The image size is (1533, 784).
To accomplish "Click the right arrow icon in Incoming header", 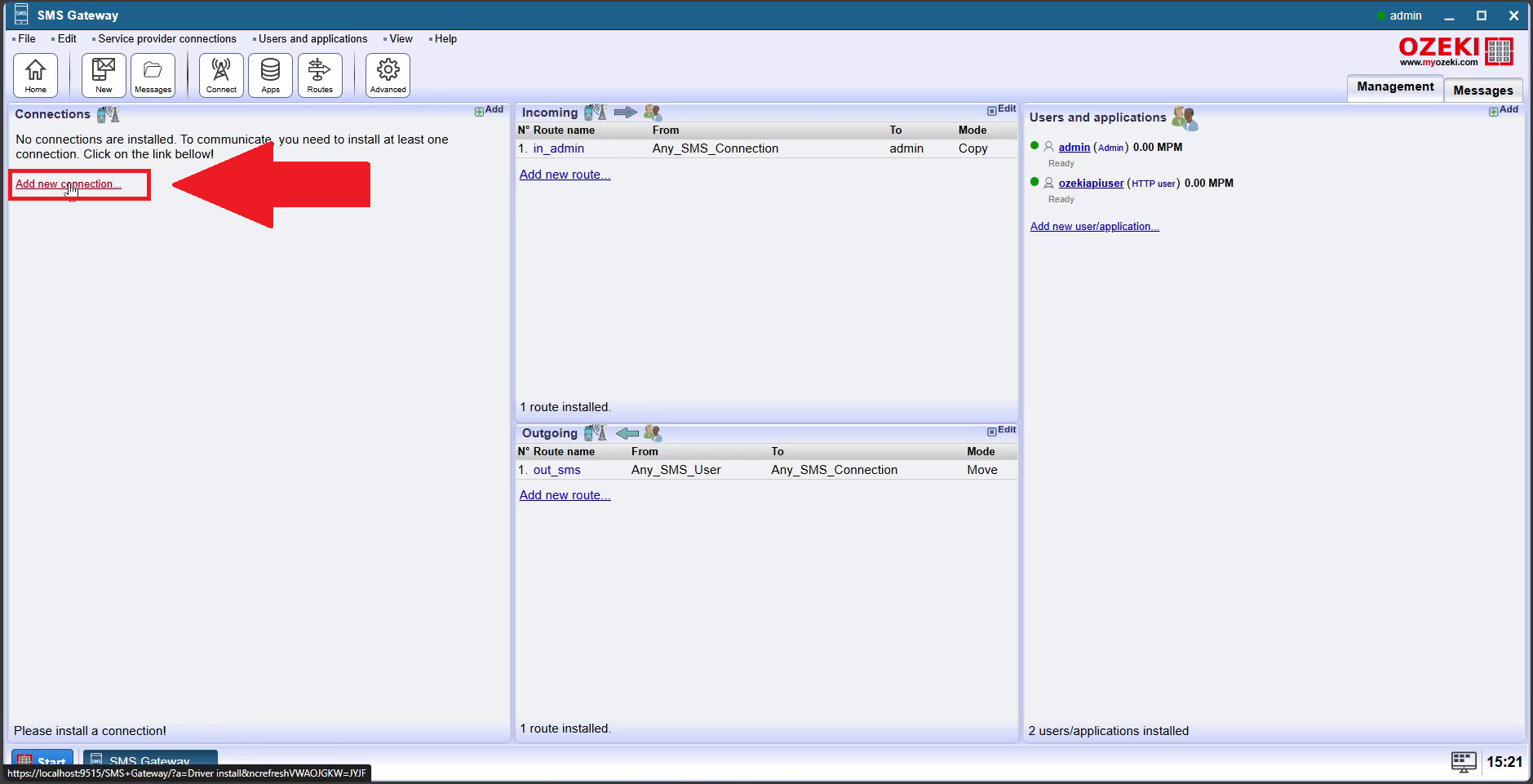I will (625, 113).
